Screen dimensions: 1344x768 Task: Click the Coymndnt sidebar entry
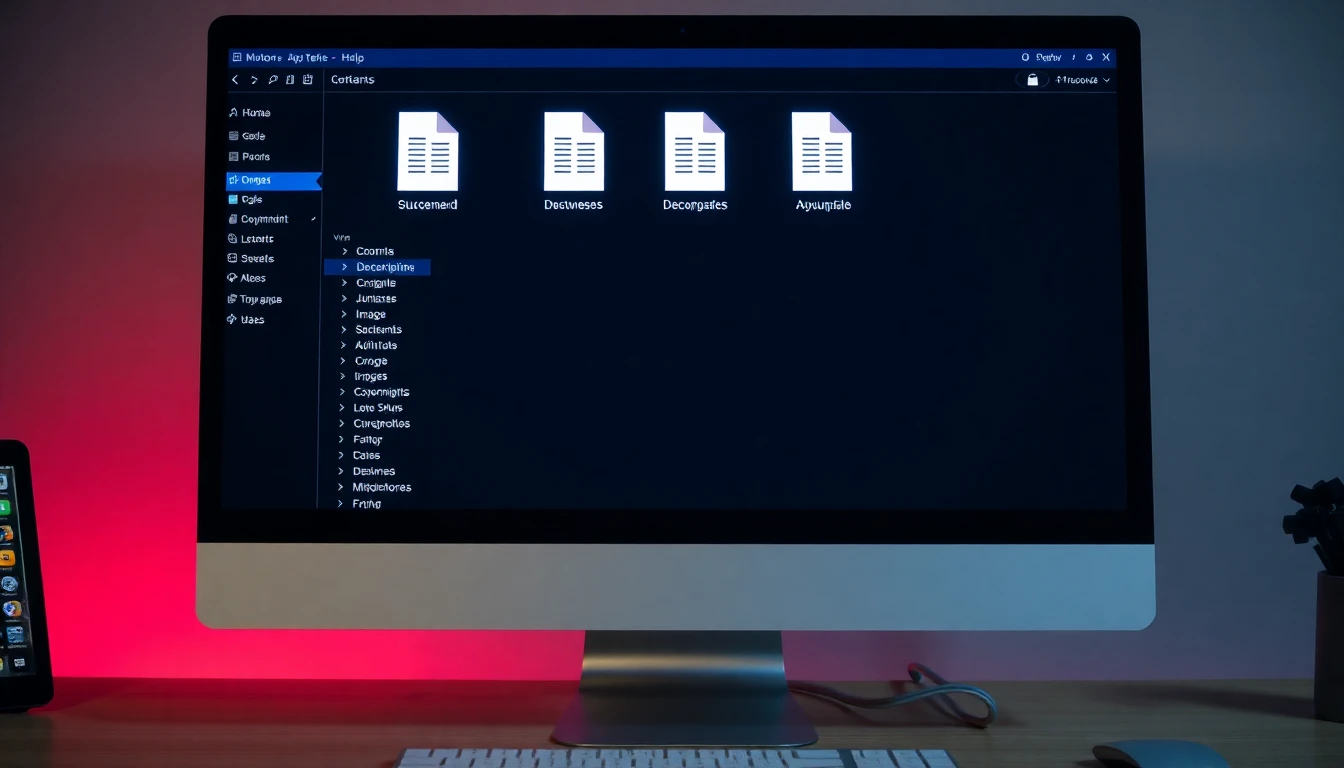[264, 219]
